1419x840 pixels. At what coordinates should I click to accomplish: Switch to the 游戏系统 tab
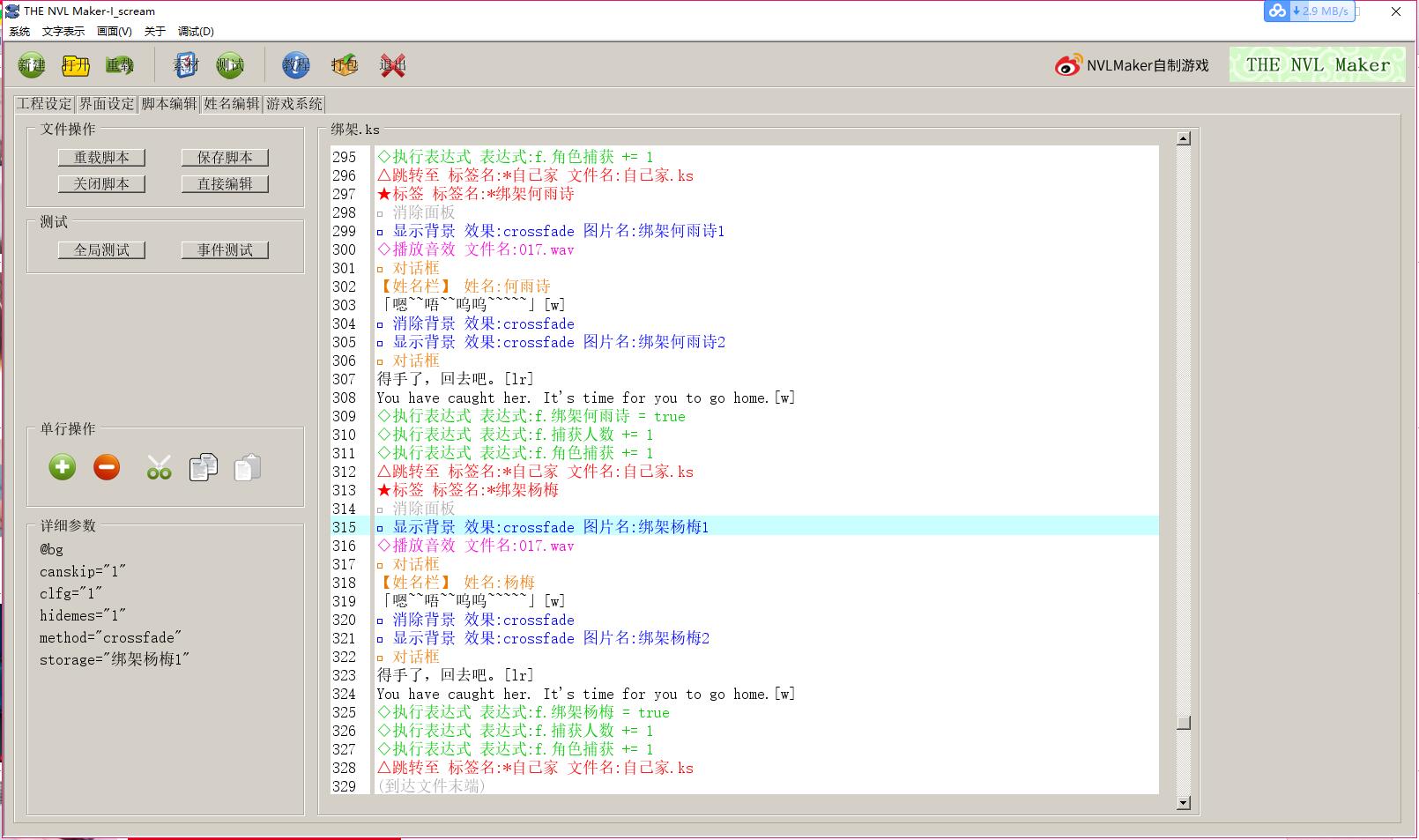coord(294,104)
